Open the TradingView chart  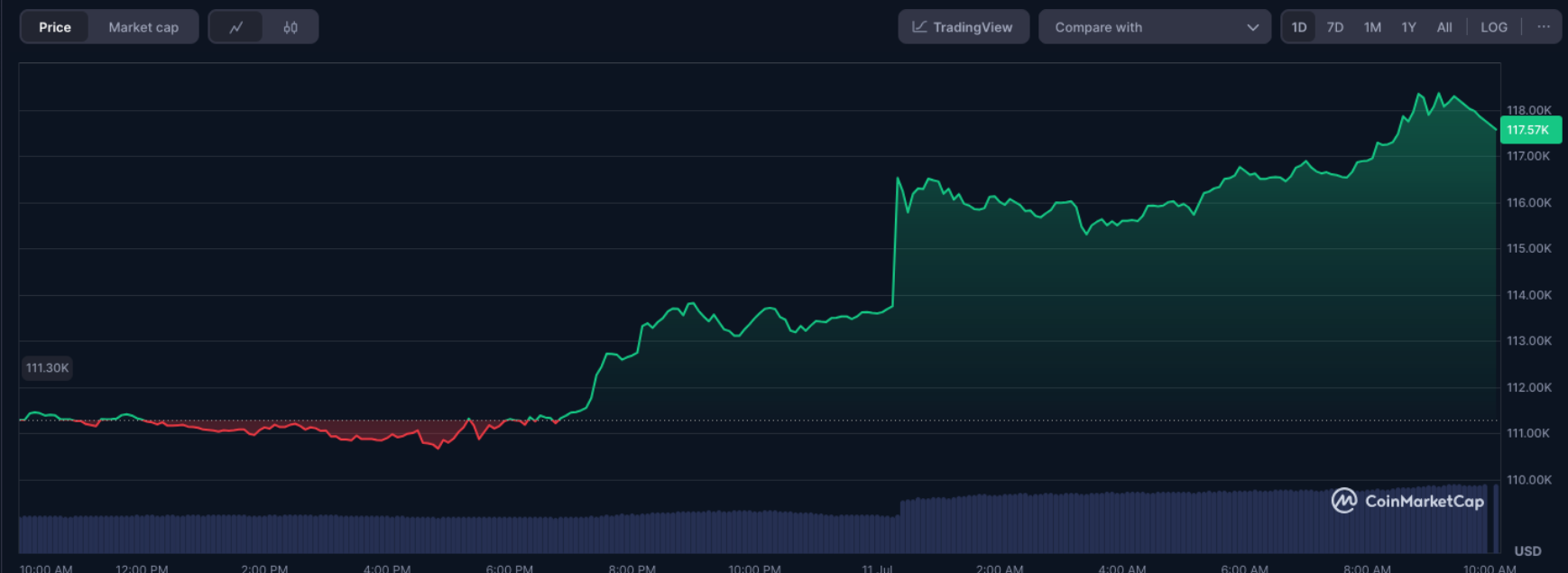964,27
